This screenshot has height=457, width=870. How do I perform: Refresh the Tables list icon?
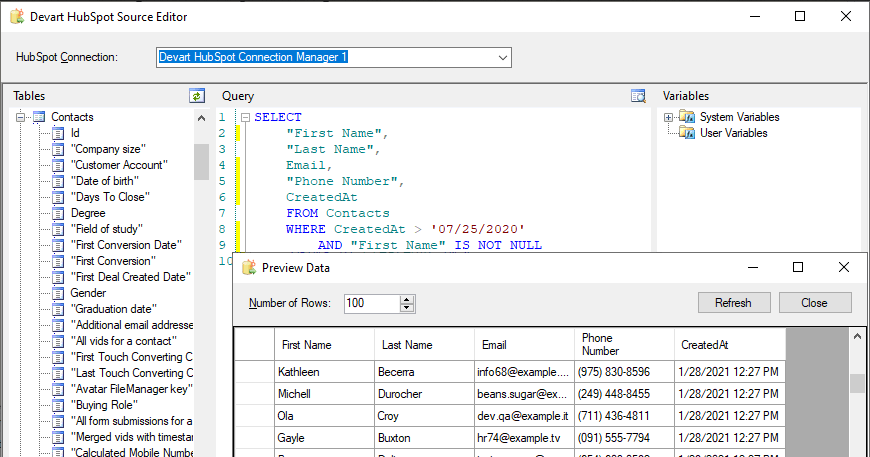[x=197, y=96]
